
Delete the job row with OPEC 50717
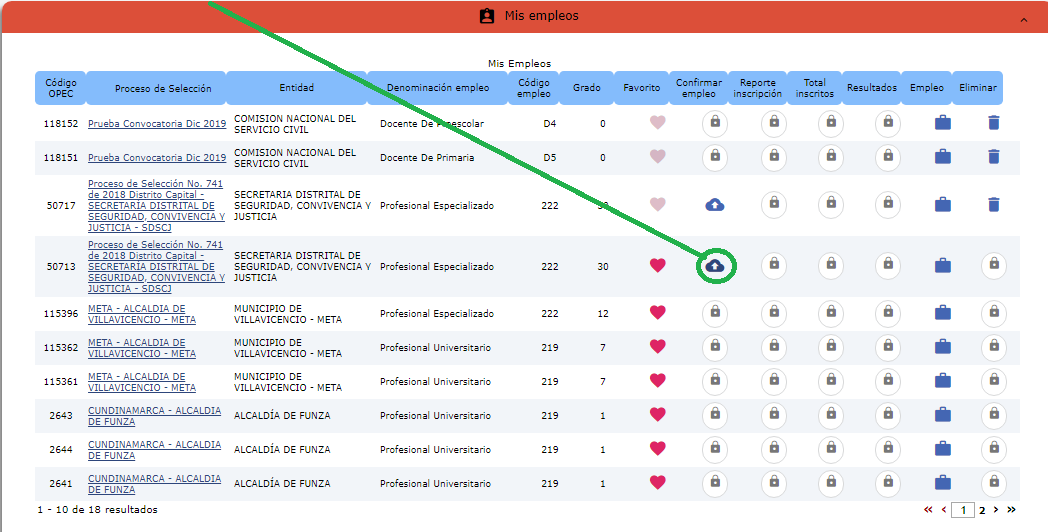pos(993,204)
